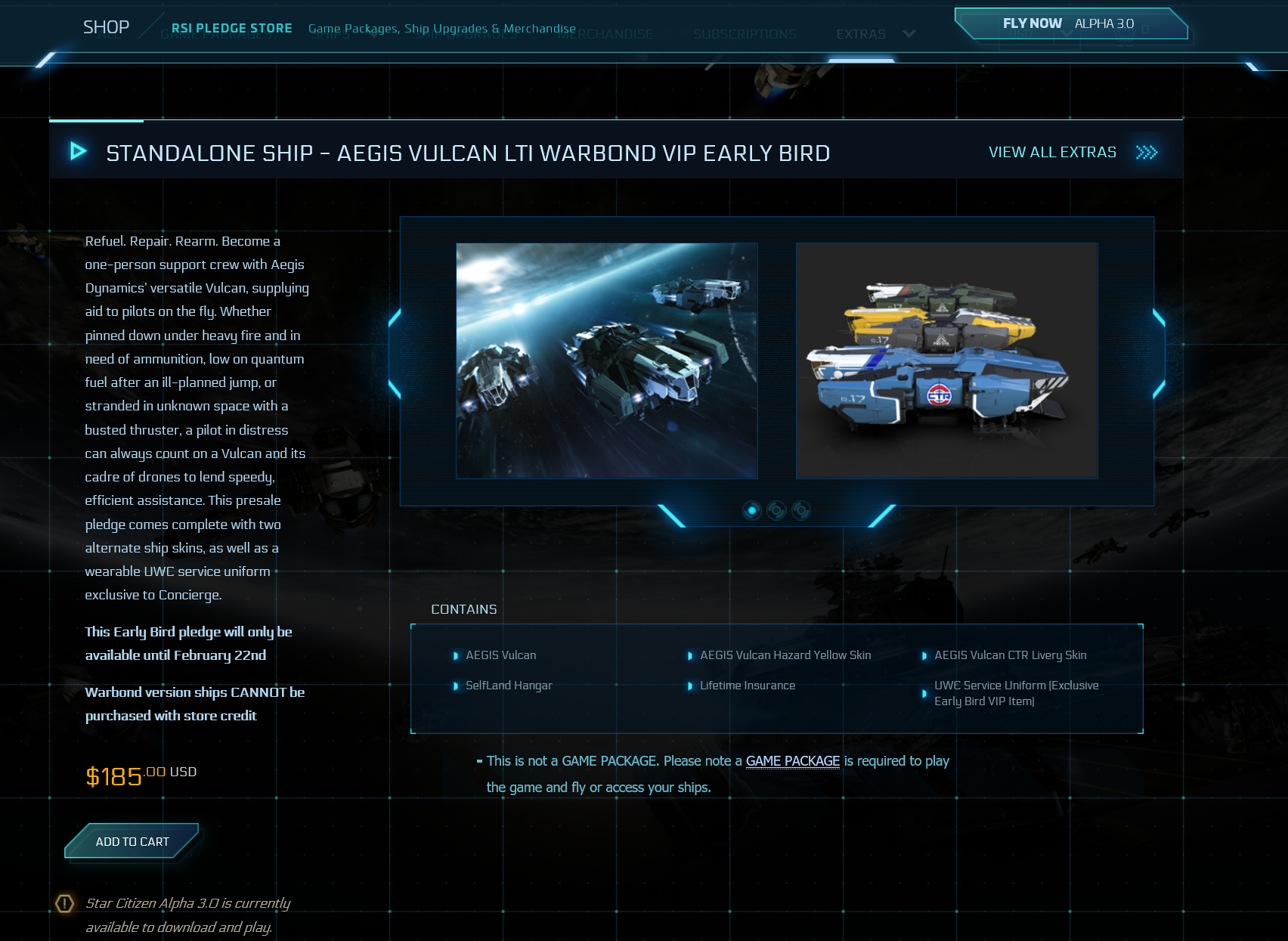Advance gallery with right carousel arrow
1288x941 pixels.
[x=1159, y=353]
